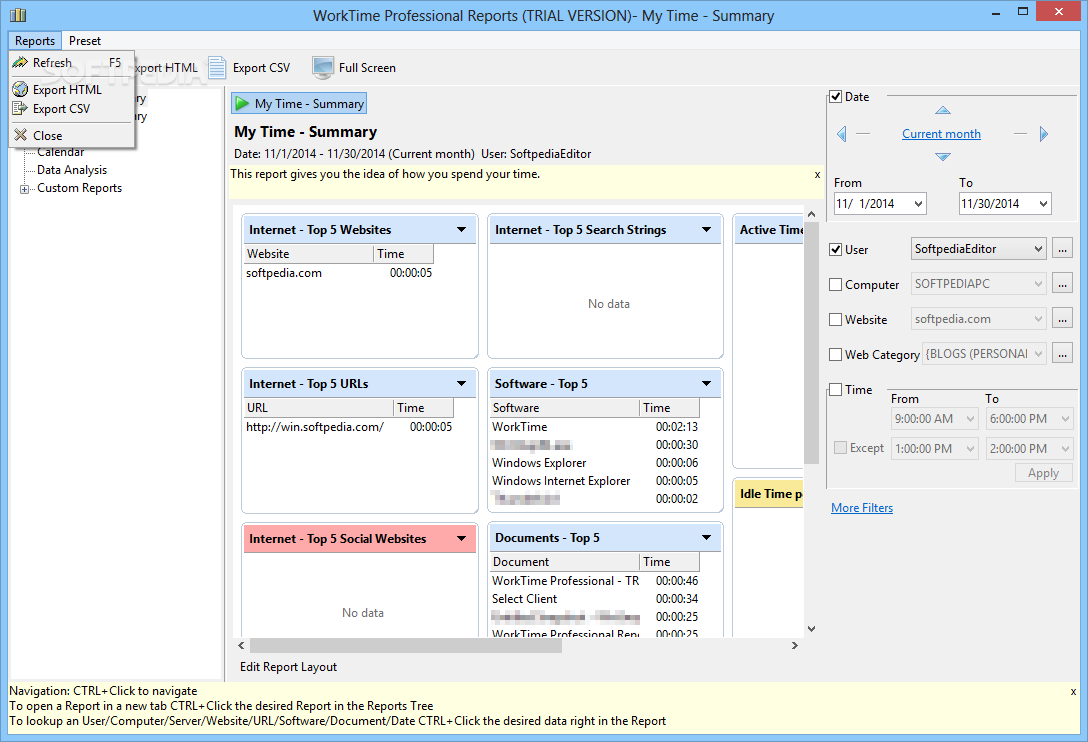Screen dimensions: 1088x742
Task: Click the Website column header
Action: pos(309,254)
